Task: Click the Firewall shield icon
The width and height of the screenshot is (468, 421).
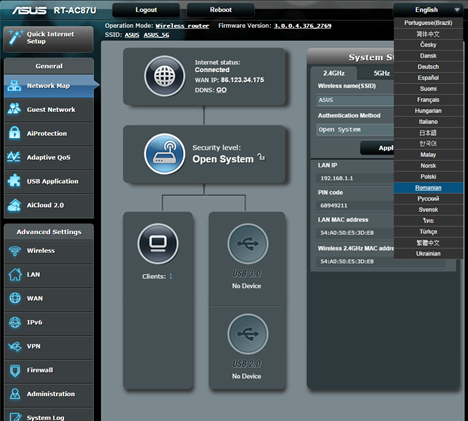Action: point(15,370)
